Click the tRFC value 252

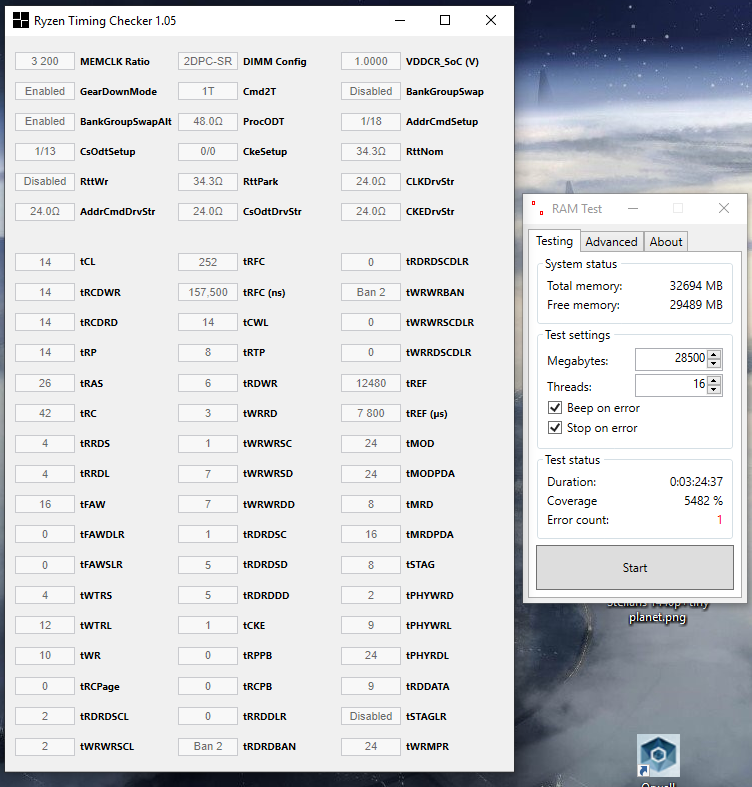208,262
